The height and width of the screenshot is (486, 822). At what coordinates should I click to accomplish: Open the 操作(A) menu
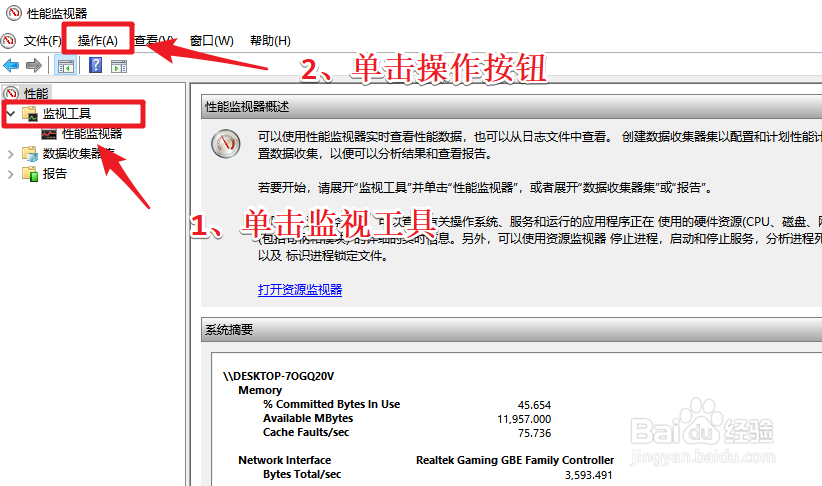pos(98,40)
